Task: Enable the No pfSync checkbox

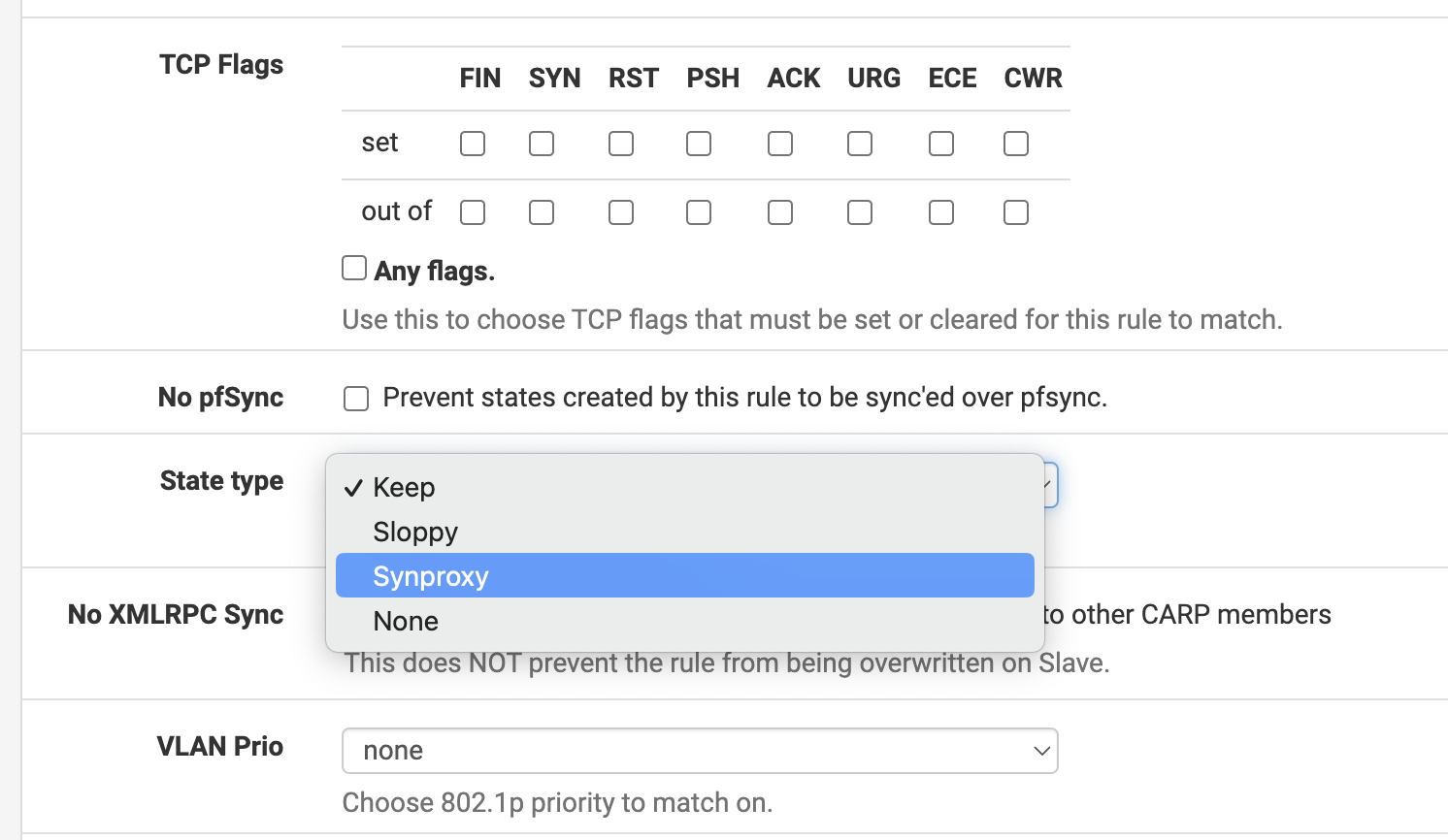Action: coord(356,399)
